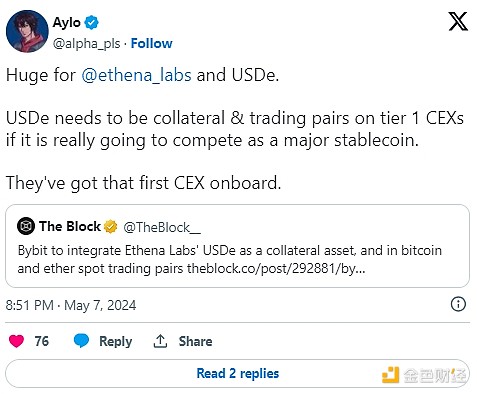Open the 8:51 PM May 7, 2024 timestamp
477x394 pixels.
(x=71, y=305)
